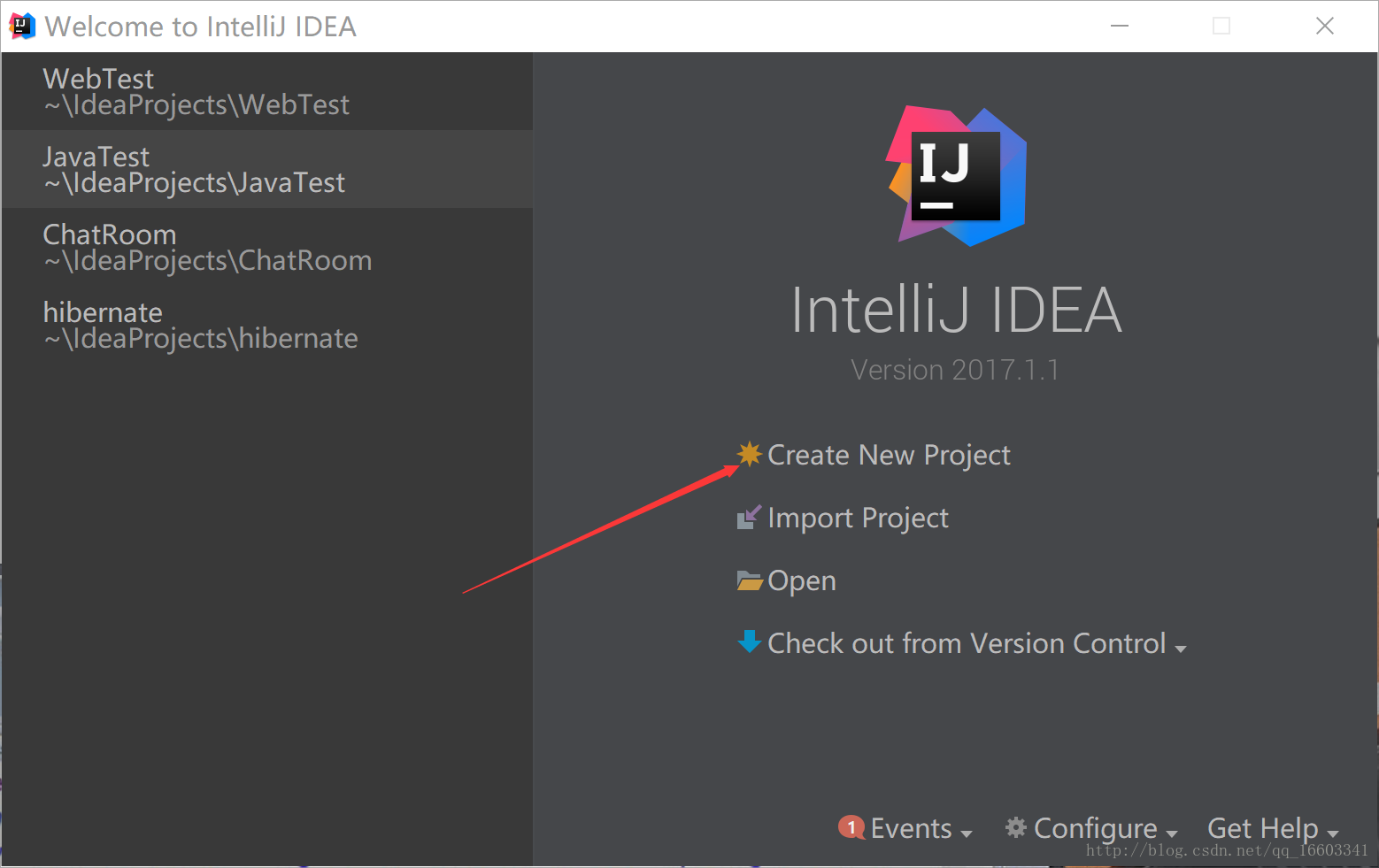Click the Configure gear icon
The height and width of the screenshot is (868, 1379).
tap(1016, 827)
